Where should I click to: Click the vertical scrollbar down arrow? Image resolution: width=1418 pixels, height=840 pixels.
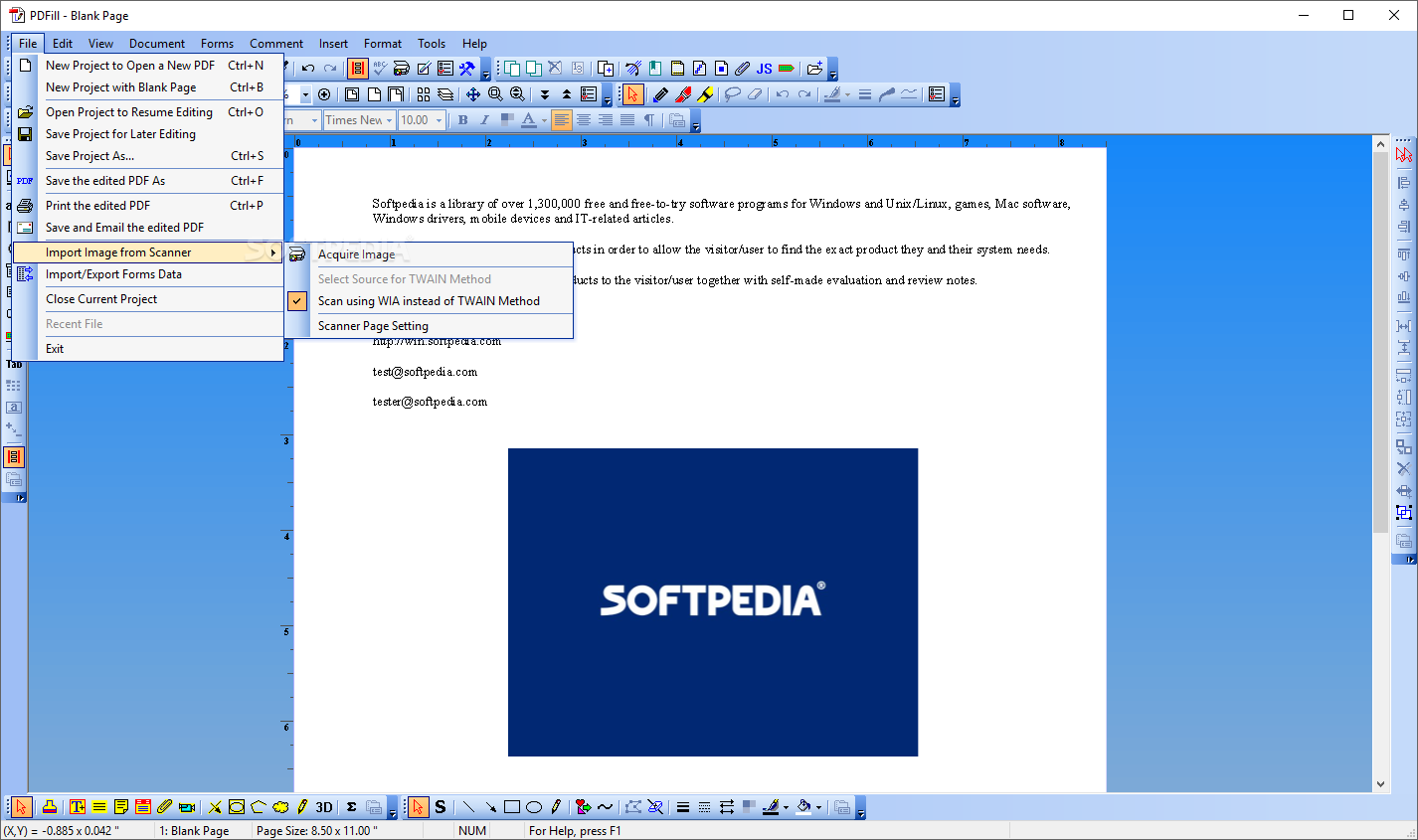coord(1380,784)
